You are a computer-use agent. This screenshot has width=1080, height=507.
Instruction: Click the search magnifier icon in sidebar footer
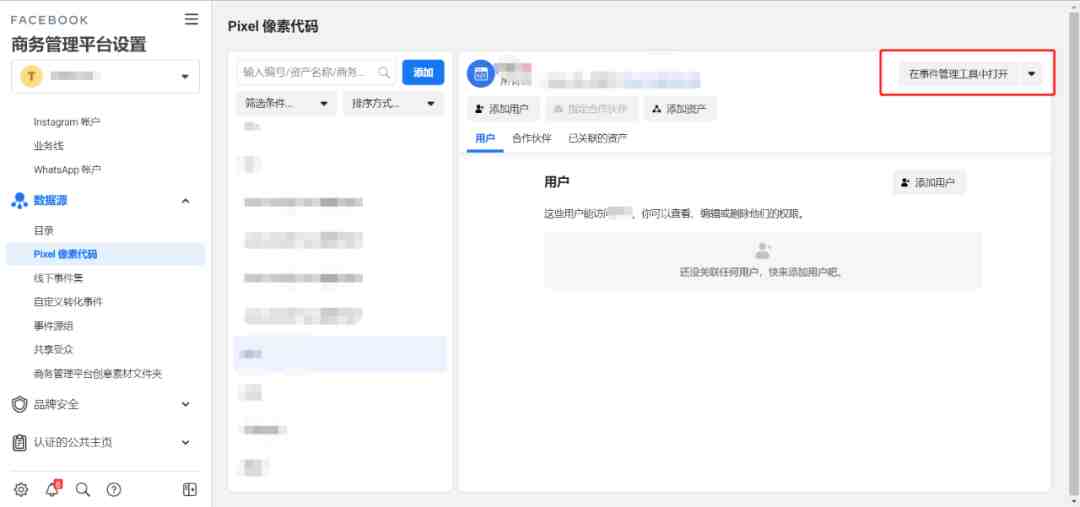[83, 489]
